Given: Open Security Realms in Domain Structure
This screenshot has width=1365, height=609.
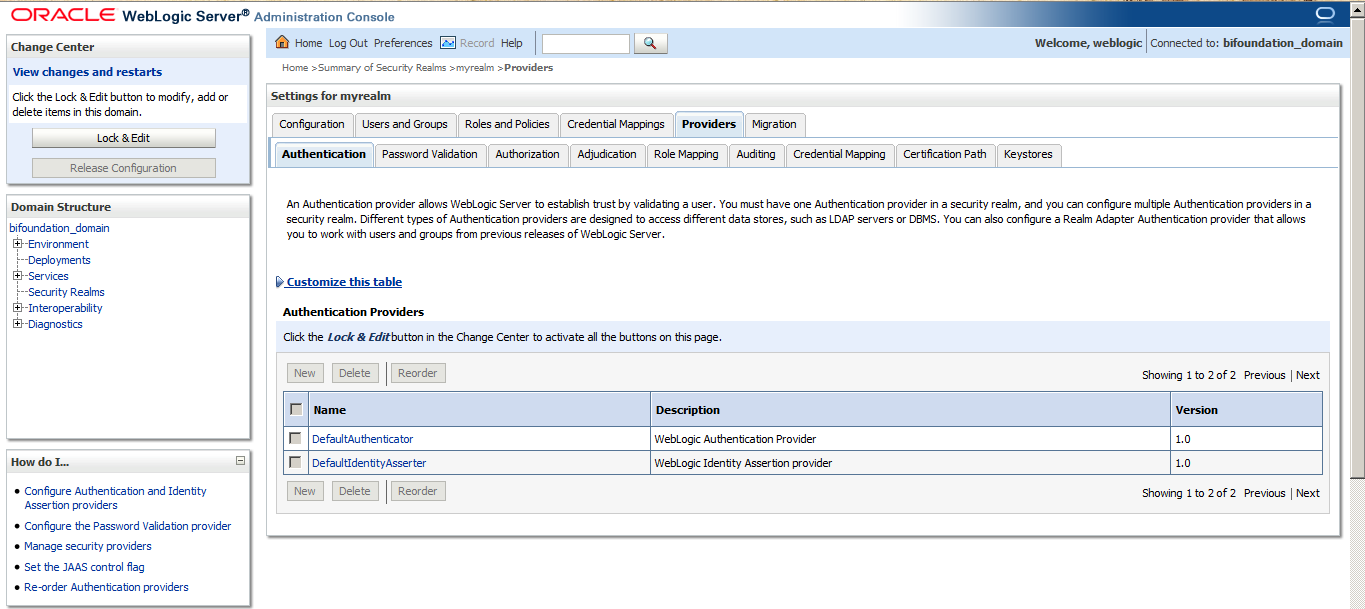Looking at the screenshot, I should [66, 292].
